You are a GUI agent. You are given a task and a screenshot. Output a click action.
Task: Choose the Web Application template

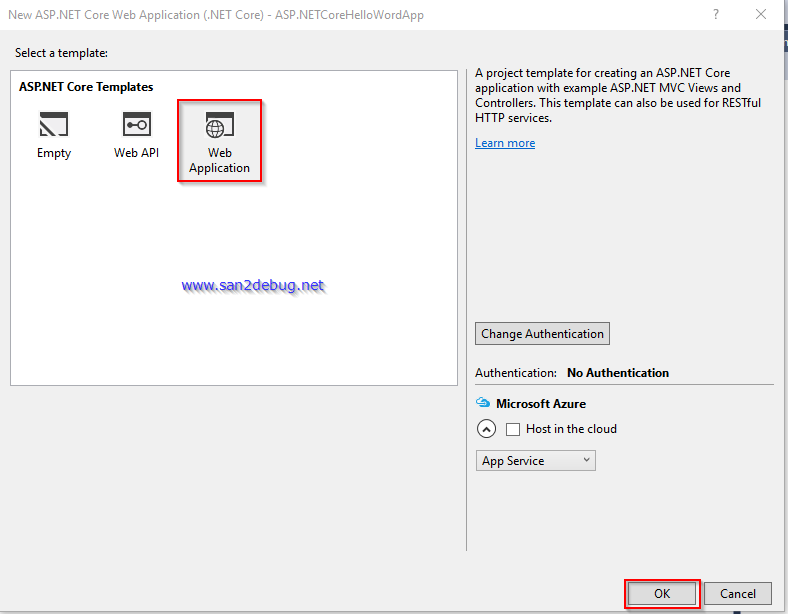point(220,141)
